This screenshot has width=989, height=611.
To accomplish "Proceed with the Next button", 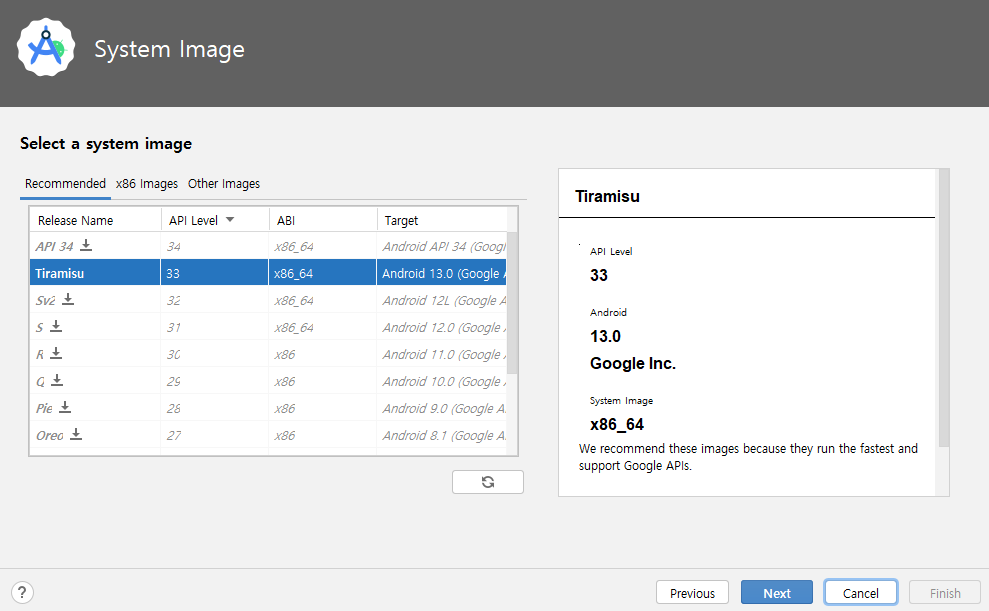I will point(776,593).
